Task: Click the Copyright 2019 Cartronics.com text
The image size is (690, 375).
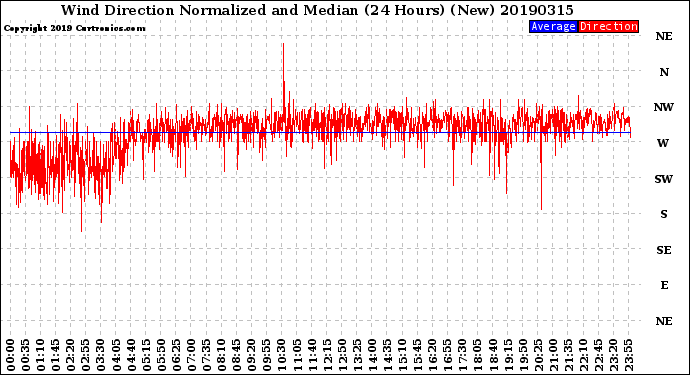Action: point(74,28)
